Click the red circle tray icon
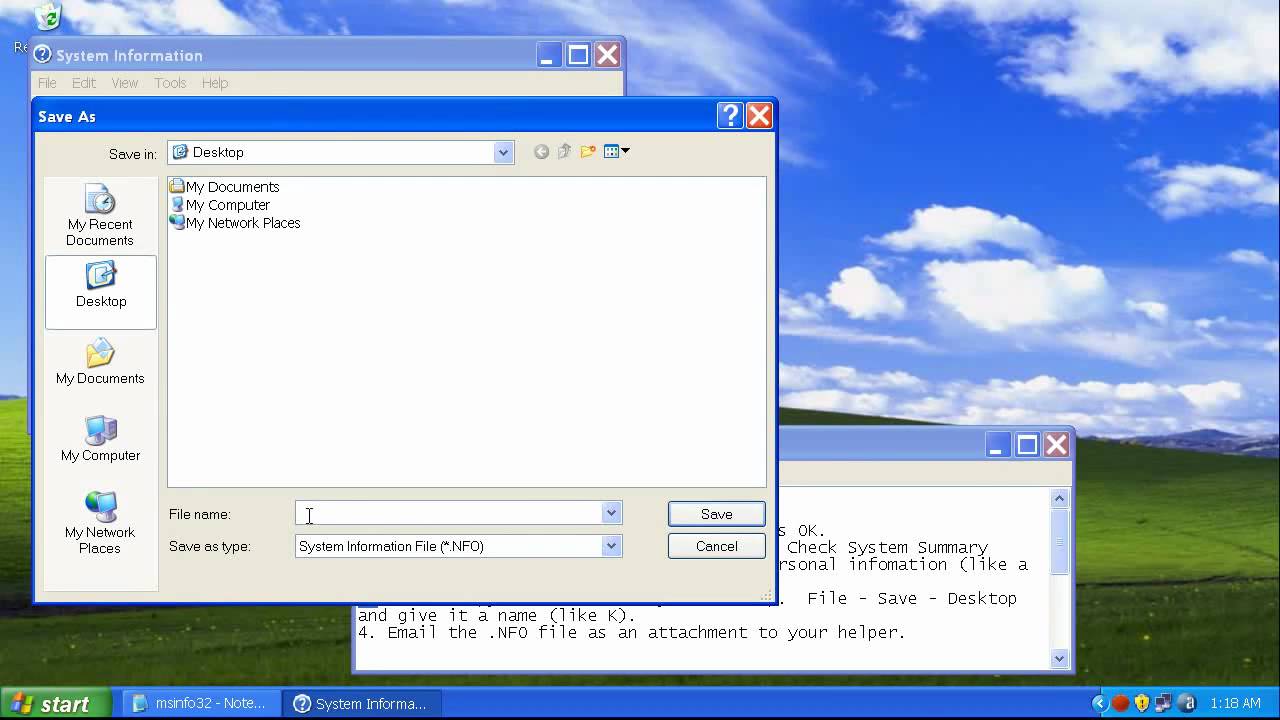 [1121, 704]
